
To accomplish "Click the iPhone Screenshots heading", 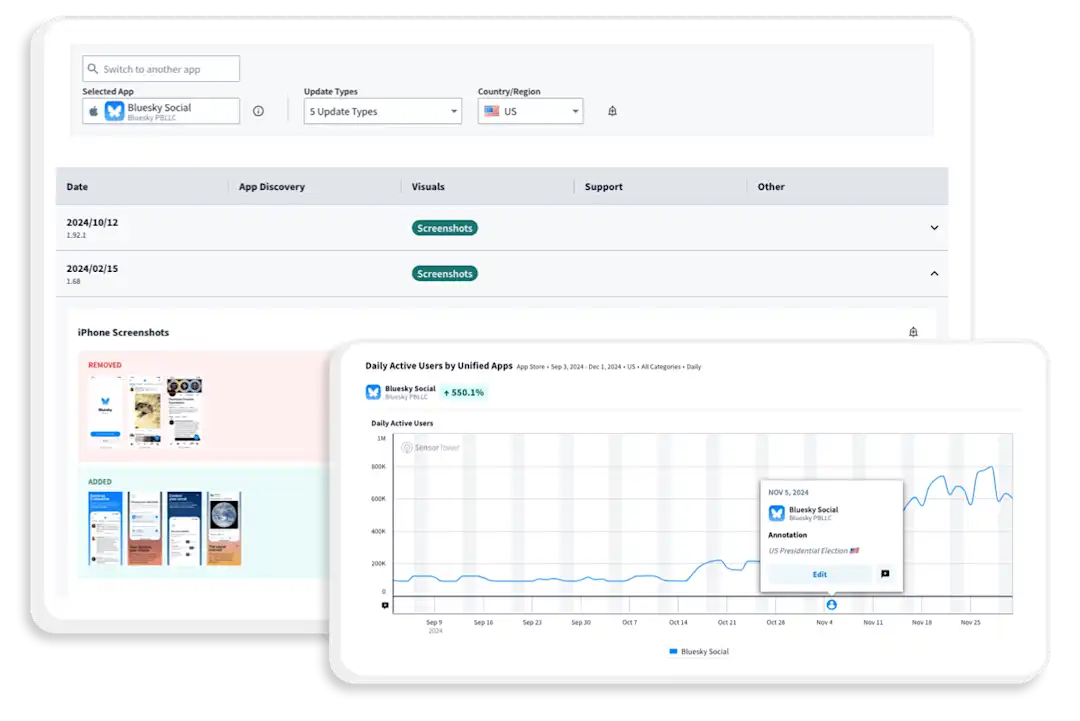I will [x=123, y=333].
